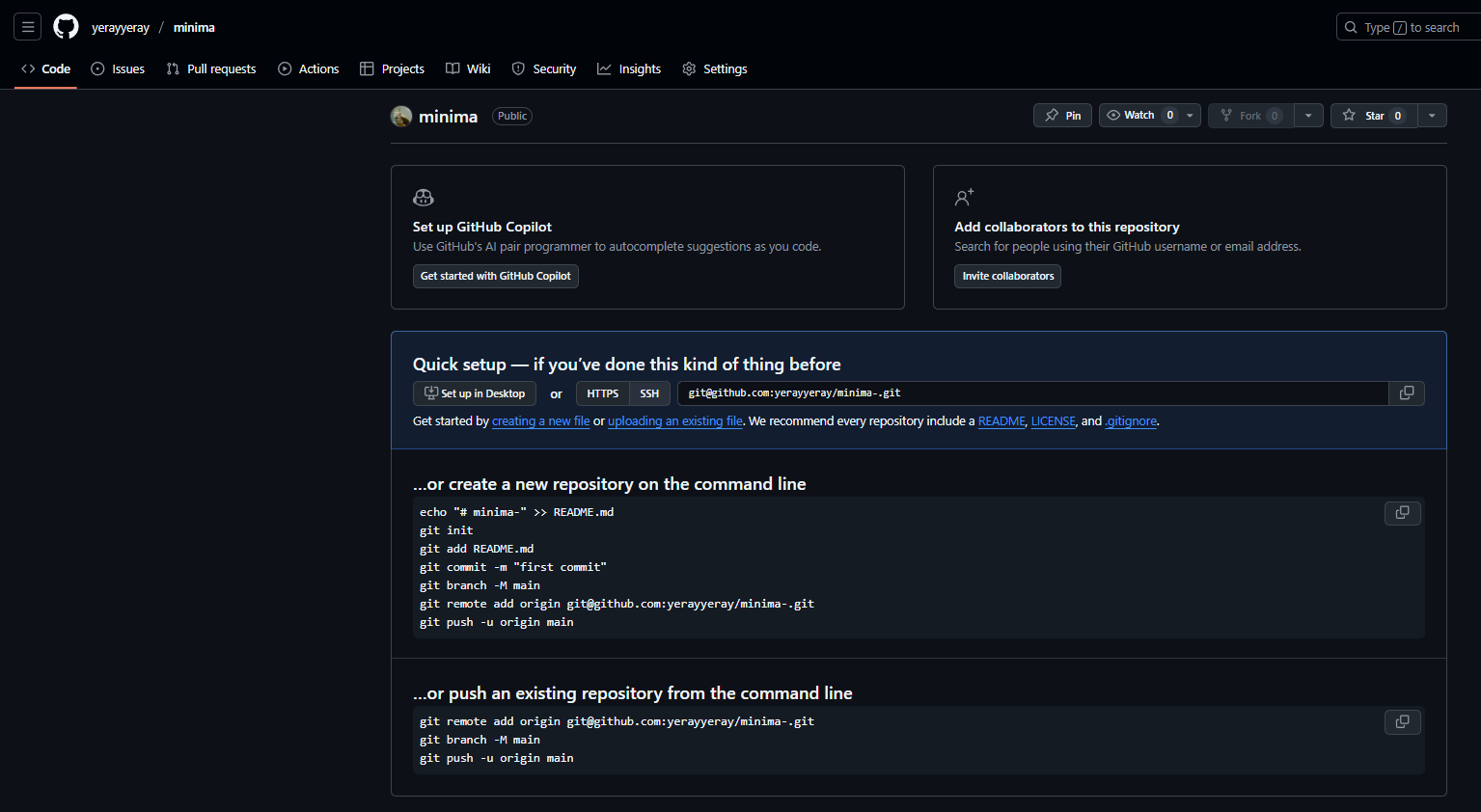
Task: Fork the minima repository
Action: [x=1250, y=115]
